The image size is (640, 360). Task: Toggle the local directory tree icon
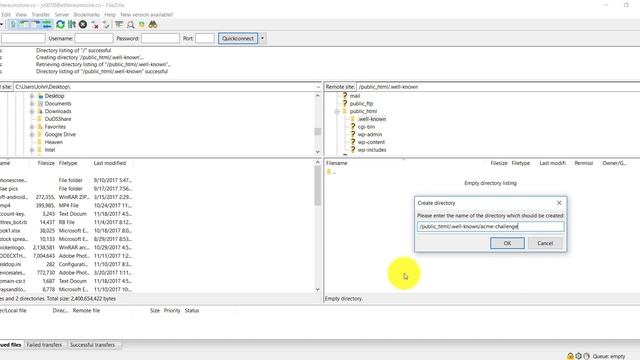click(25, 24)
